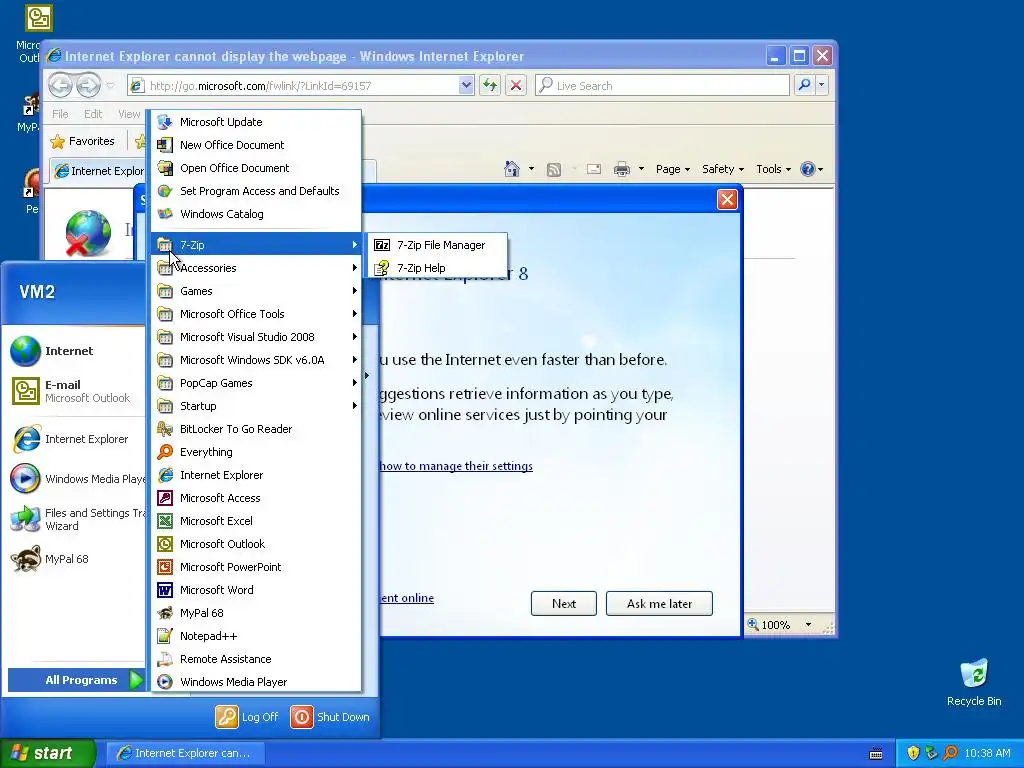Open the Tools dropdown in IE command bar
The image size is (1024, 768).
pyautogui.click(x=773, y=169)
